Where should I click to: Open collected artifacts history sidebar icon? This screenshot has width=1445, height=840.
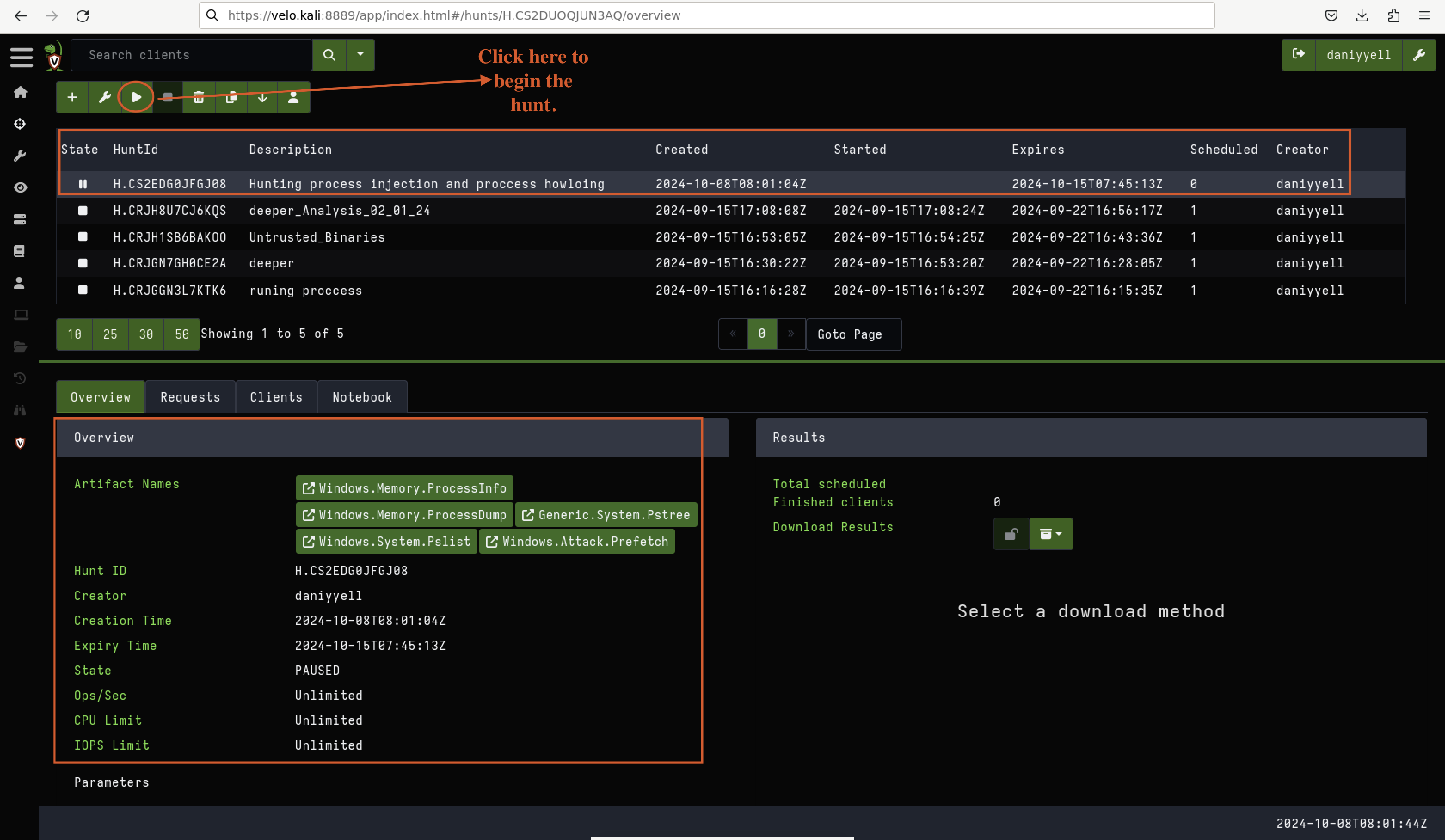point(20,378)
